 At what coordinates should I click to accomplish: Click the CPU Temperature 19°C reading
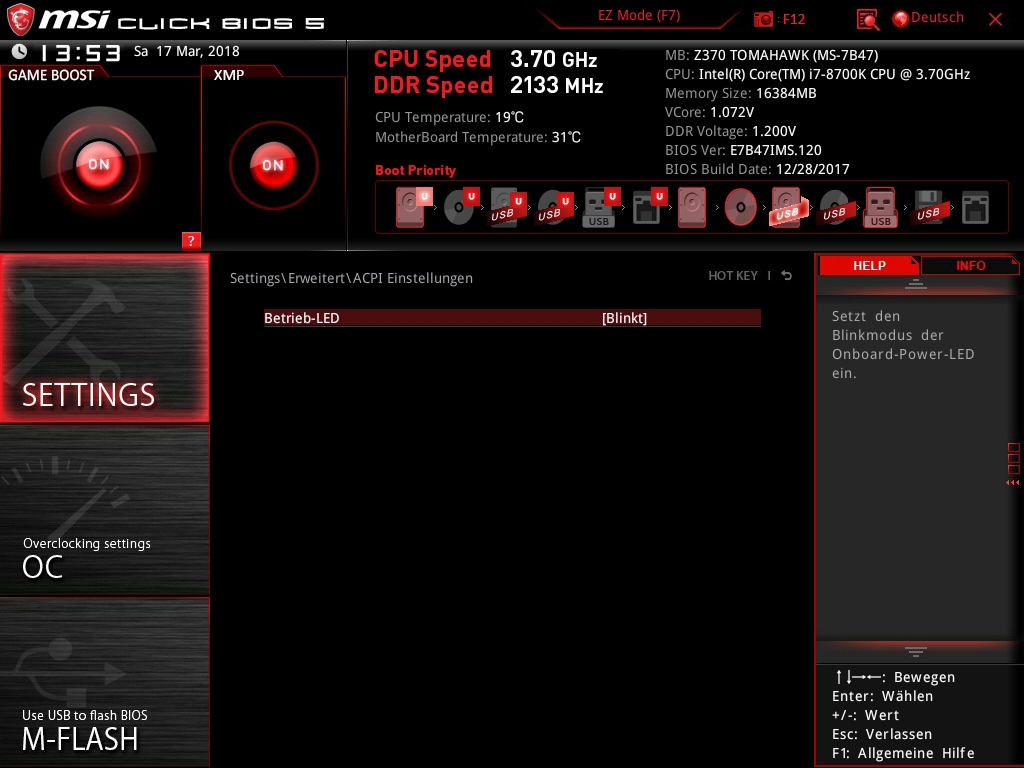point(449,117)
